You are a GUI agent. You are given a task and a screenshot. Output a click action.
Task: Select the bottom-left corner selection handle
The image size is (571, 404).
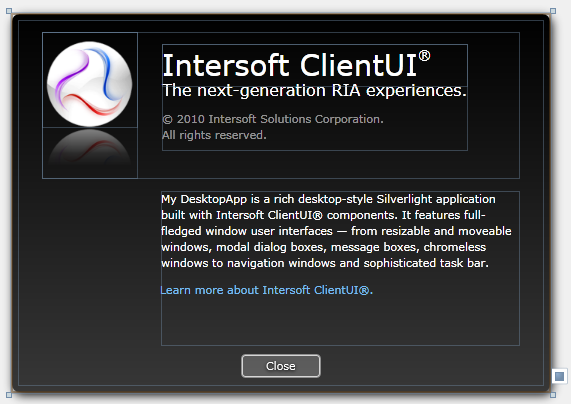[x=9, y=395]
